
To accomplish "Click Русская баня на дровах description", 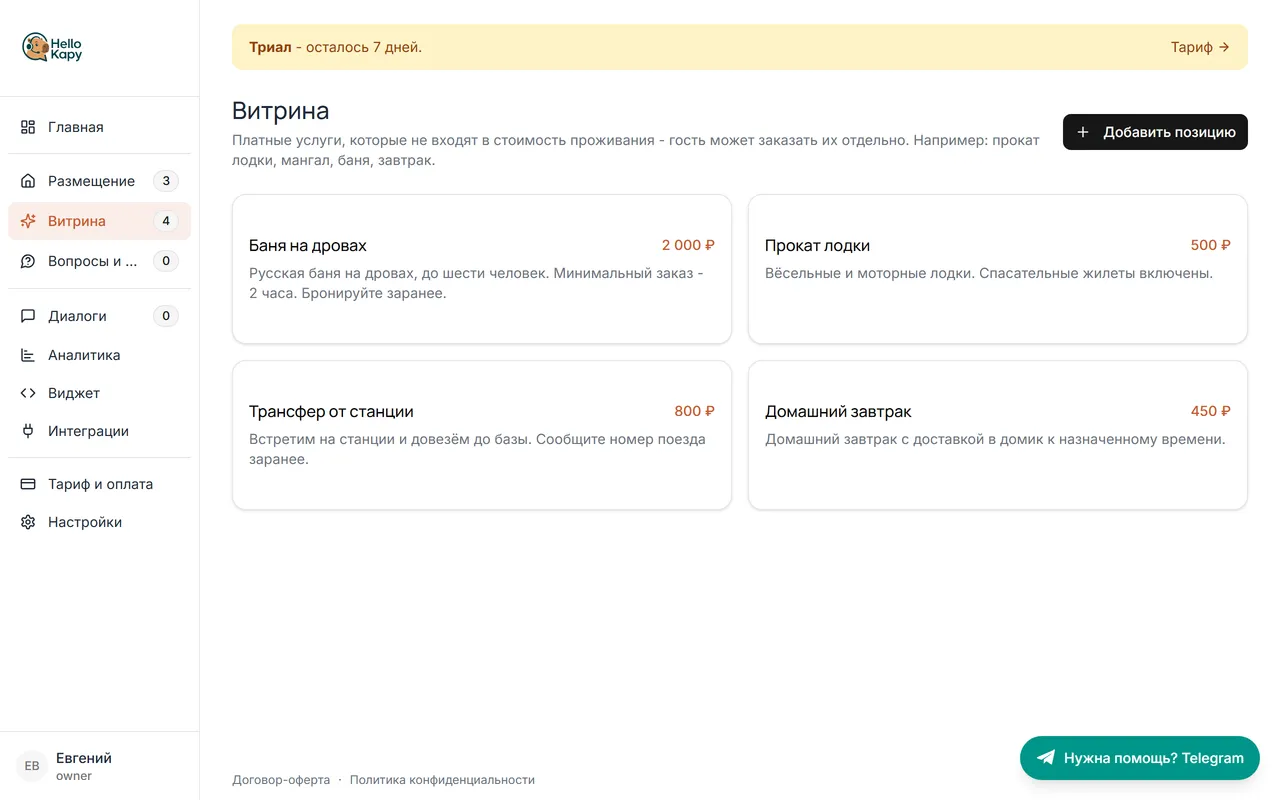I will pos(476,283).
